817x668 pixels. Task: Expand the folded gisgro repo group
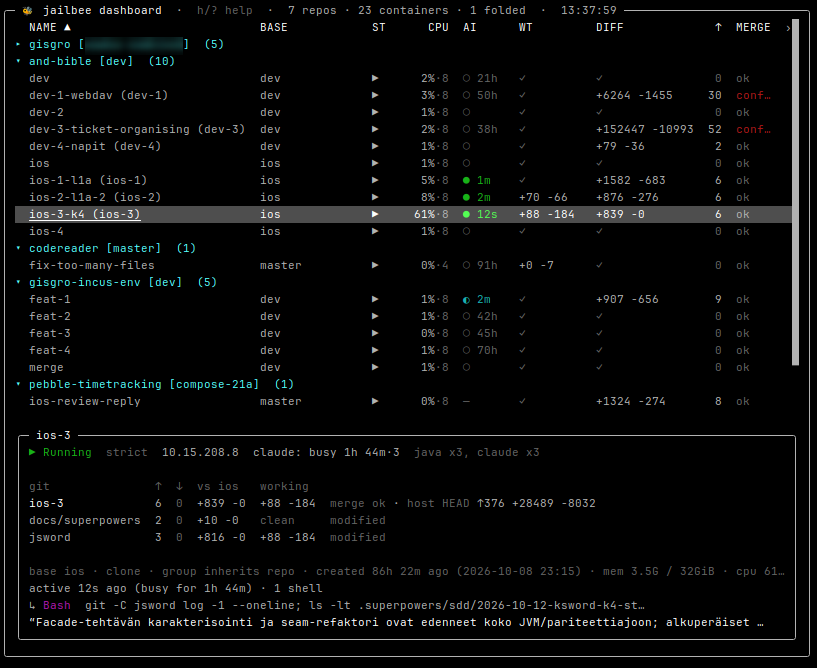coord(18,44)
